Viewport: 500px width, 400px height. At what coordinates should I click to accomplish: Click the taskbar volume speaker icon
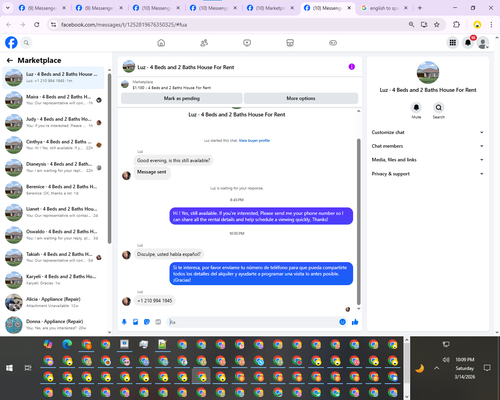(x=446, y=360)
